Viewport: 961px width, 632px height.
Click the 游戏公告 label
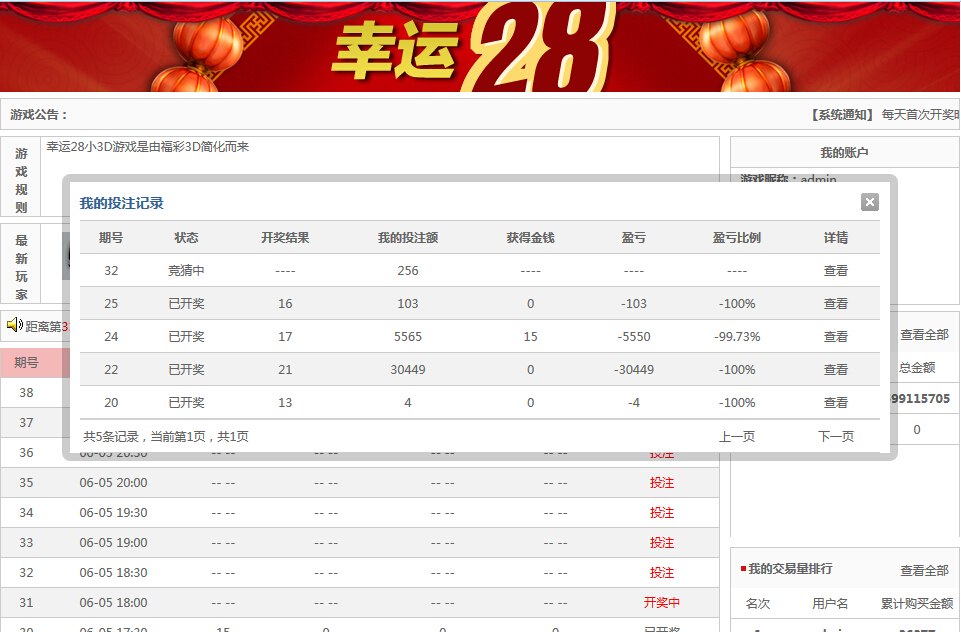click(39, 115)
